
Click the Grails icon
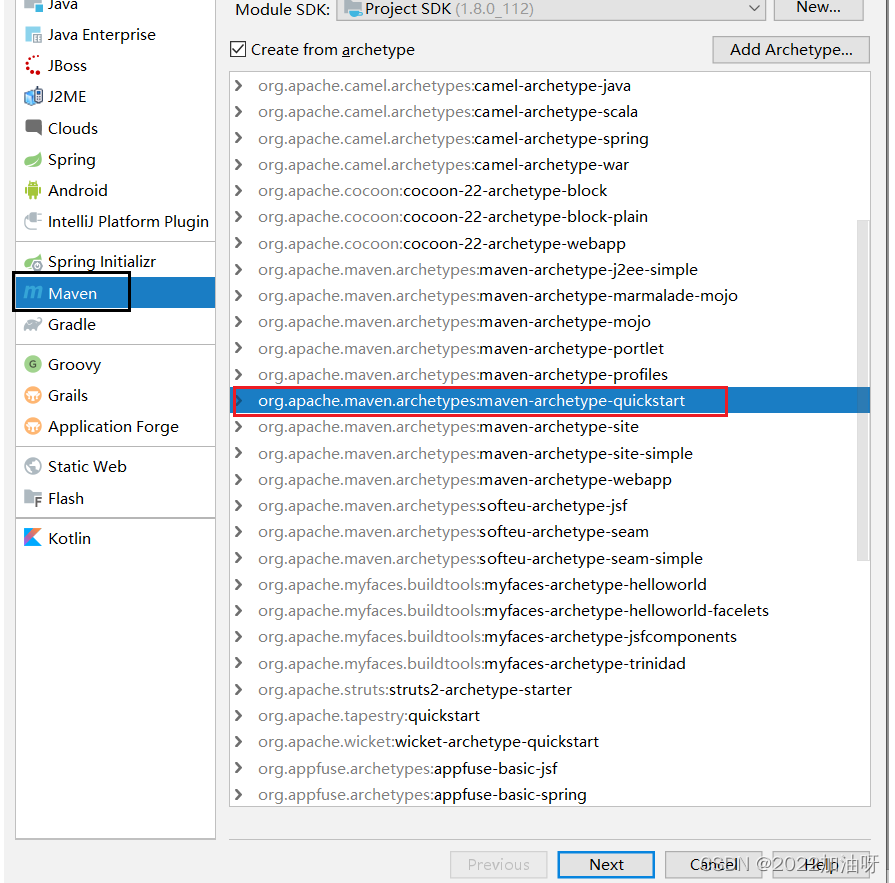pyautogui.click(x=33, y=395)
